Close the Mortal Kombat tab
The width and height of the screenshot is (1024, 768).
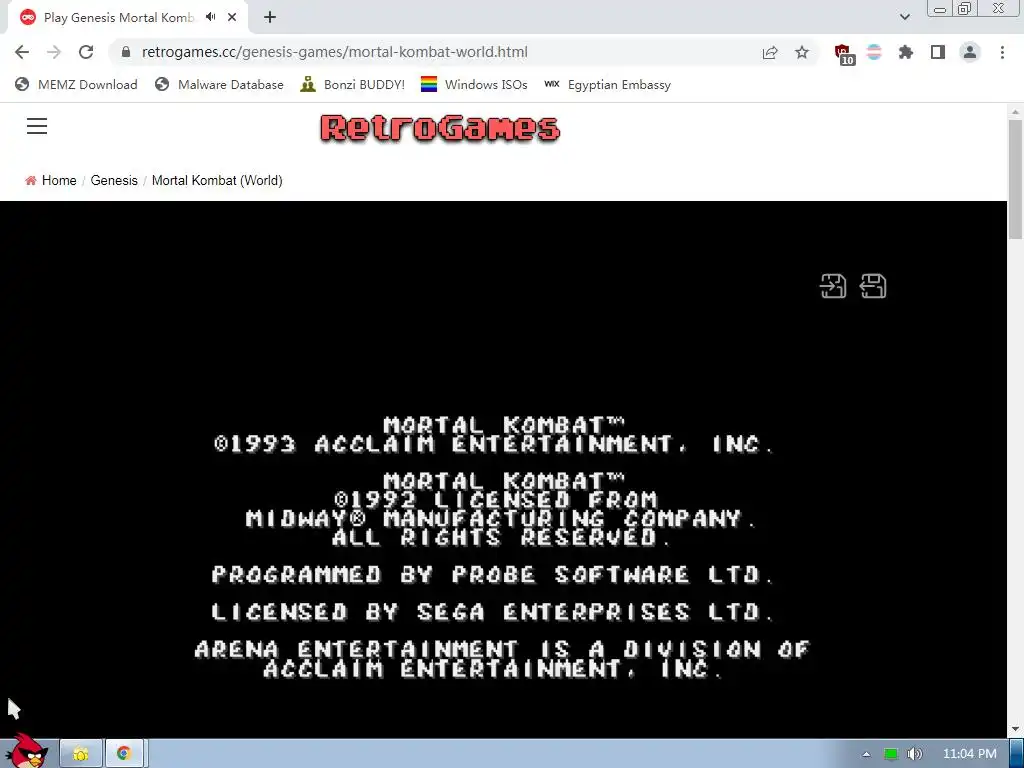[232, 17]
